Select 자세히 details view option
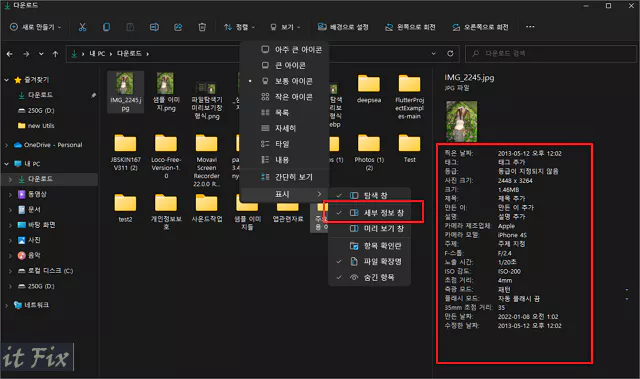640x379 pixels. click(x=284, y=128)
